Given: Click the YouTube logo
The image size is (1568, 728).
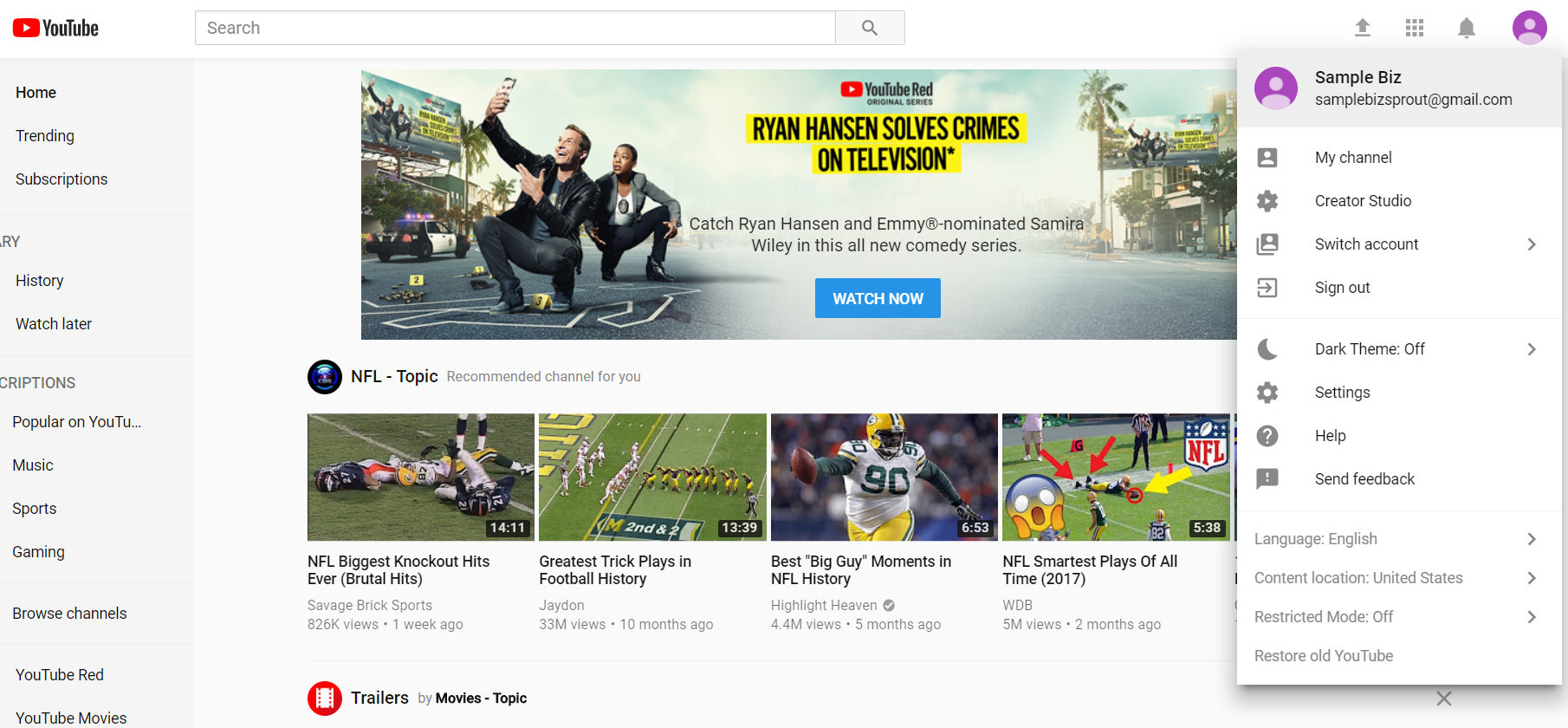Looking at the screenshot, I should (x=55, y=28).
